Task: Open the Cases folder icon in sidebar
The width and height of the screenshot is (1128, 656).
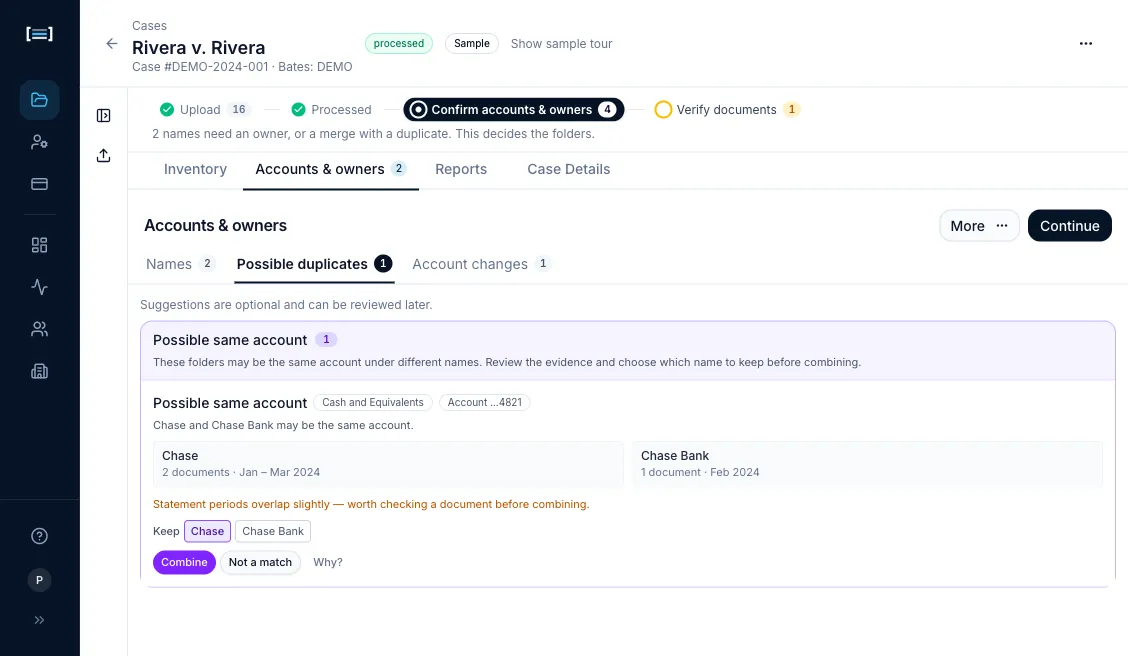Action: pyautogui.click(x=40, y=100)
